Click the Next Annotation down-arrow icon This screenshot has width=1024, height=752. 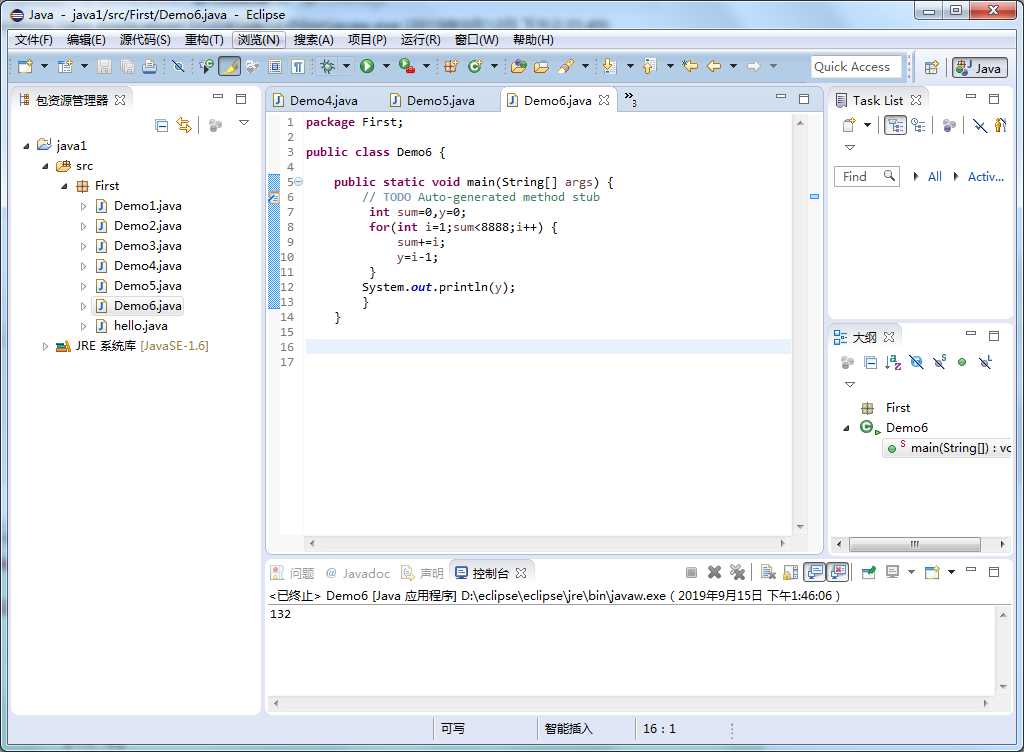click(x=609, y=66)
